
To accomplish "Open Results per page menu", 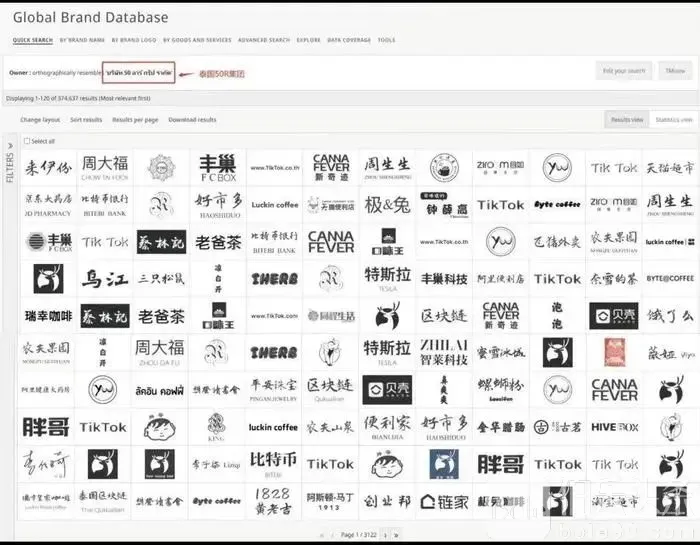I will click(x=135, y=120).
